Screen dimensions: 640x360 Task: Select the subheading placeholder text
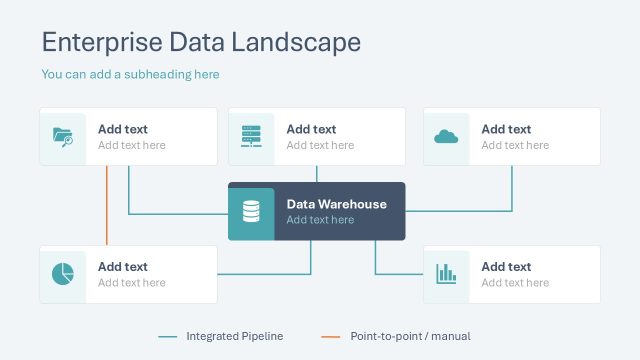point(131,74)
